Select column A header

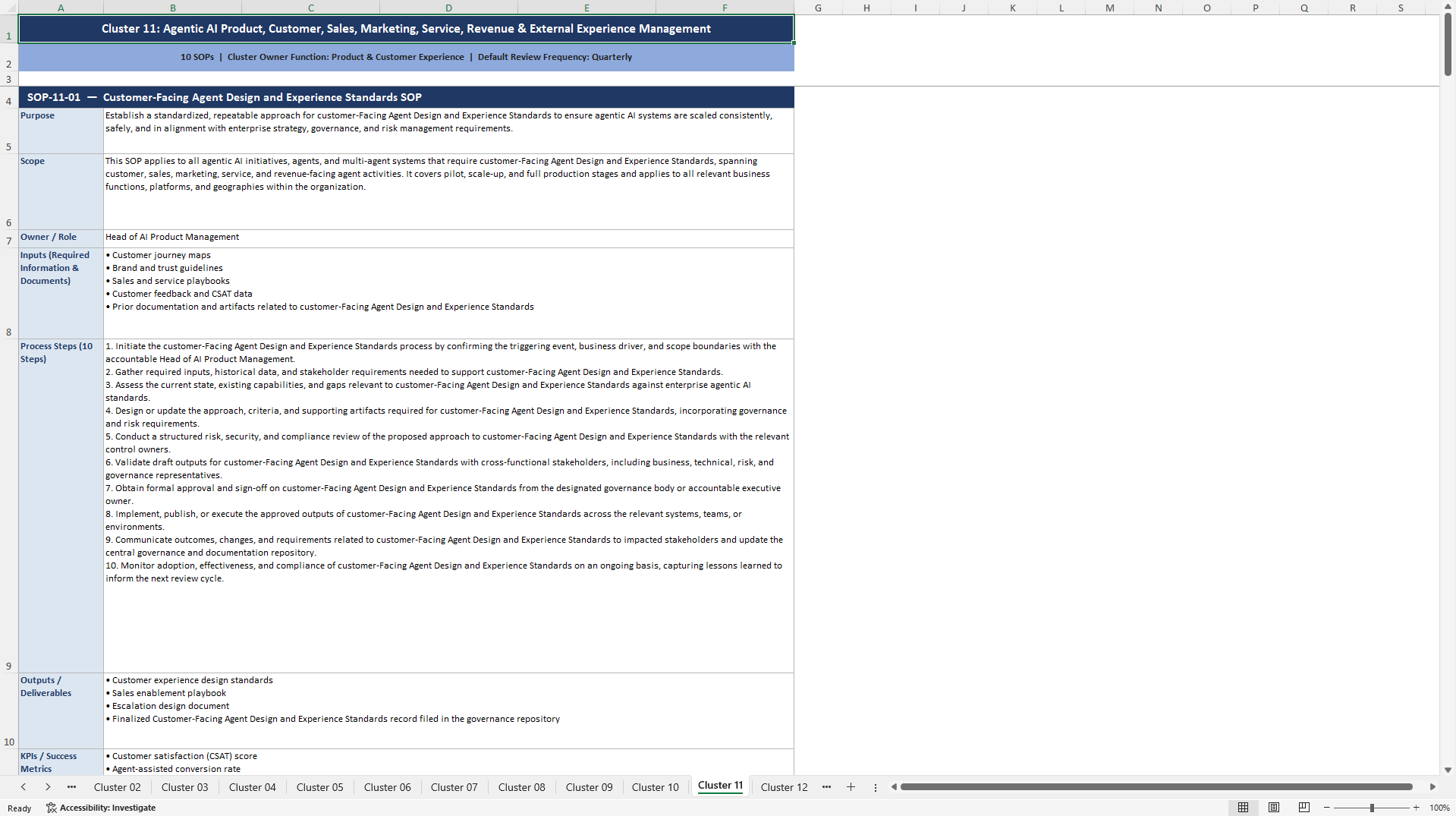click(x=61, y=8)
